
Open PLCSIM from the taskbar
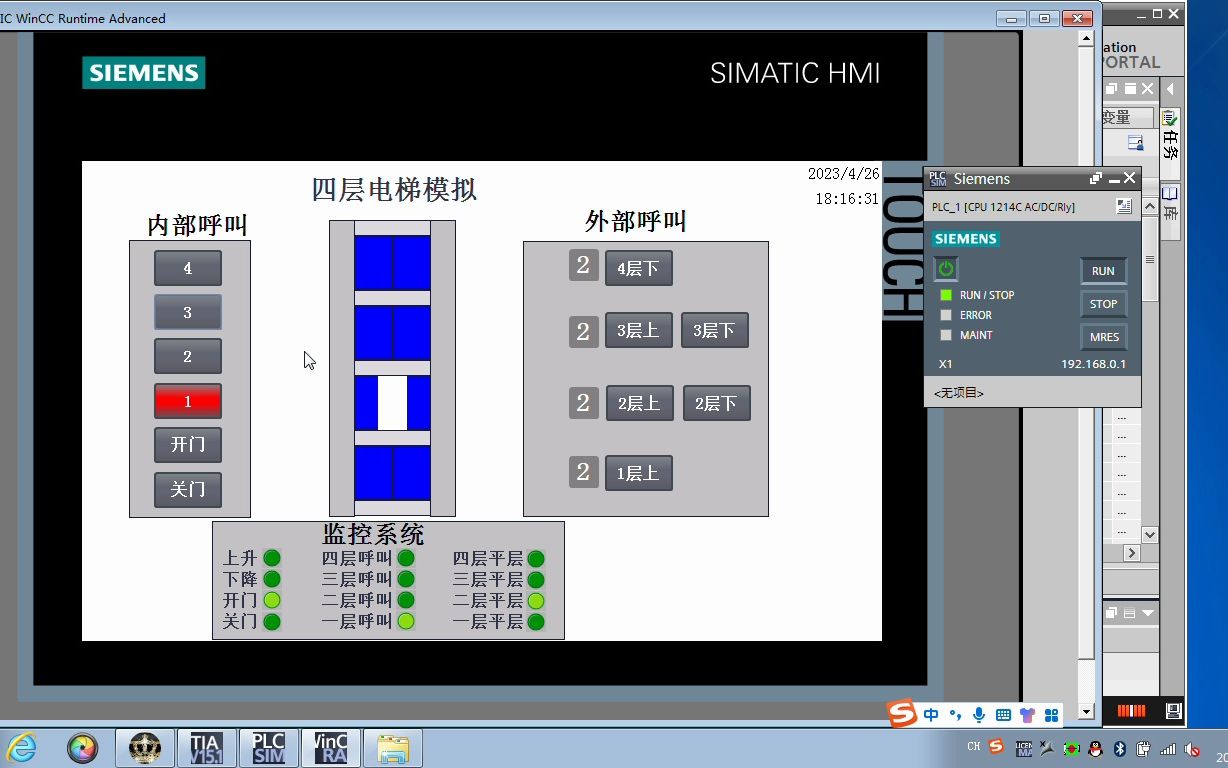[x=267, y=747]
